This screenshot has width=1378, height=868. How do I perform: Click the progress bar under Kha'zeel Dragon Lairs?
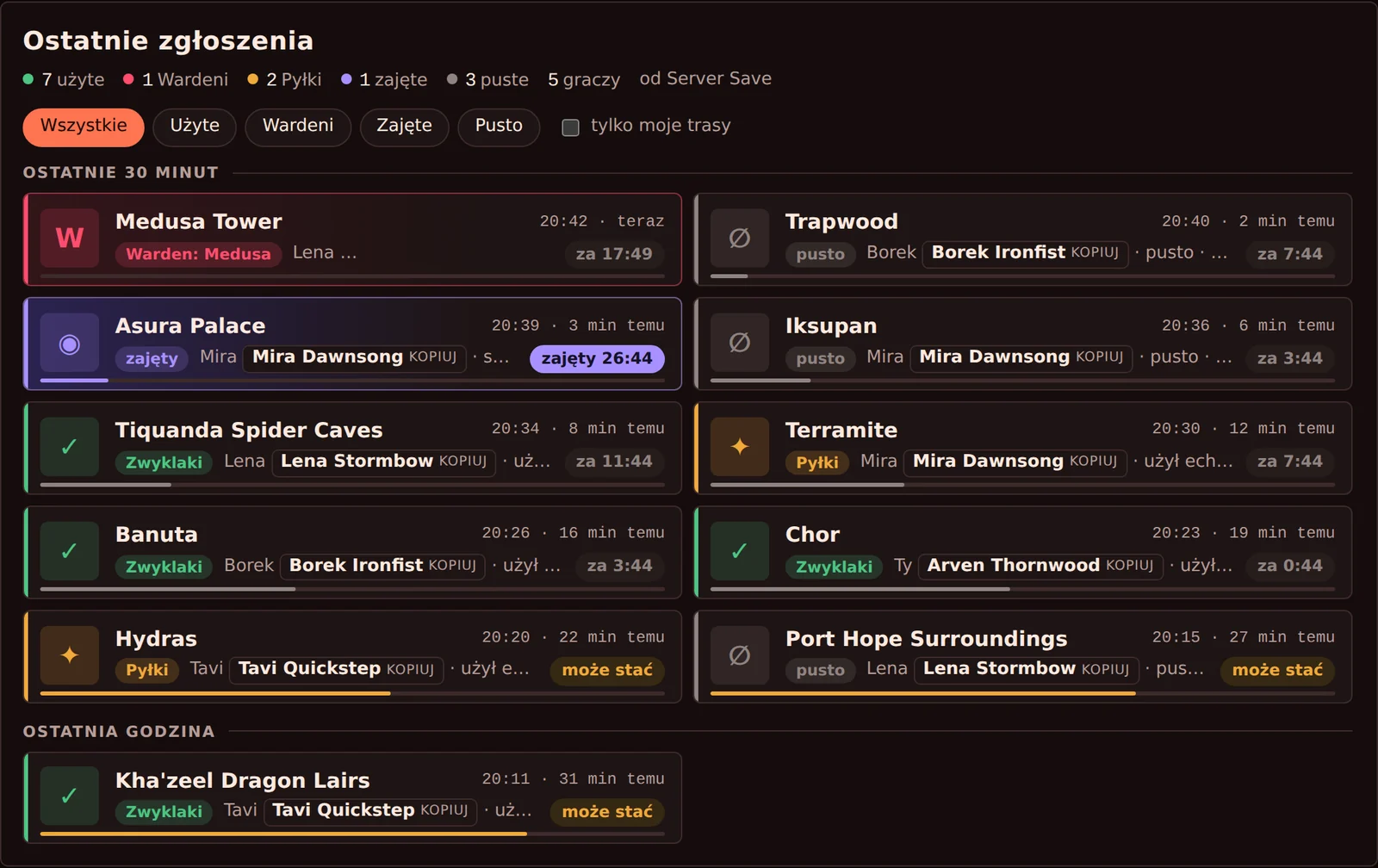(352, 834)
